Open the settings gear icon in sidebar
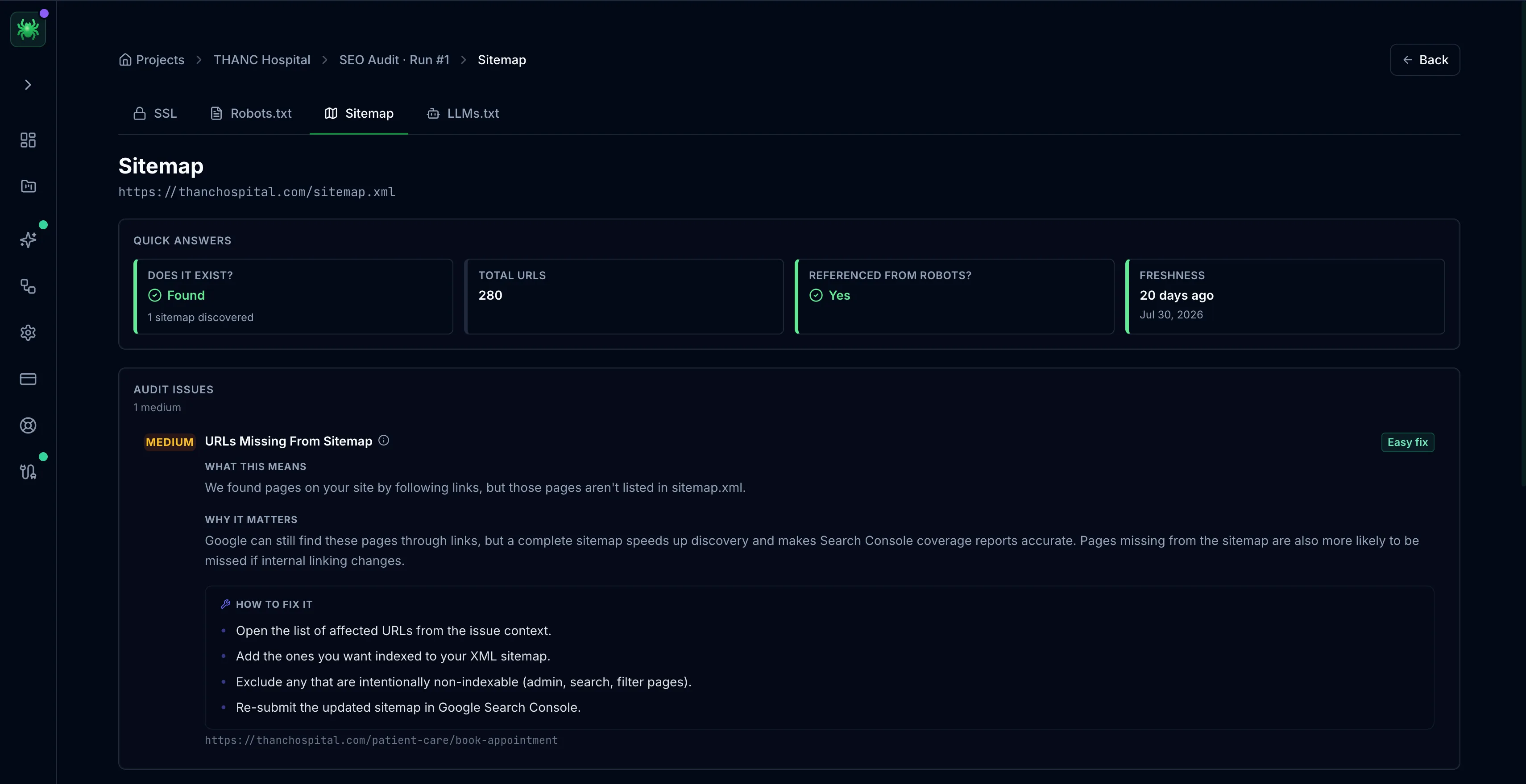The image size is (1526, 784). [x=28, y=333]
